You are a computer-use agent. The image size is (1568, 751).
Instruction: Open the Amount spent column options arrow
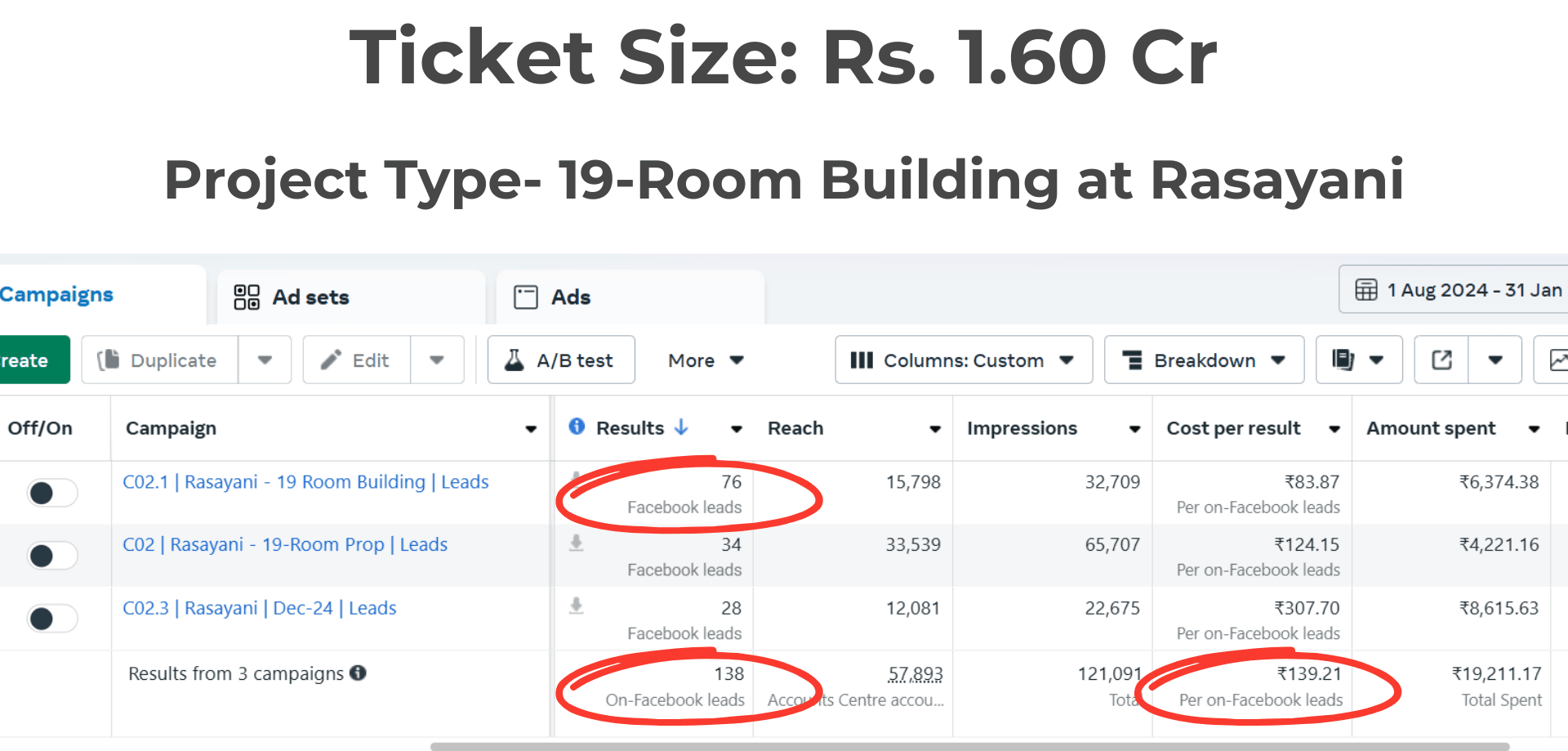click(x=1534, y=429)
